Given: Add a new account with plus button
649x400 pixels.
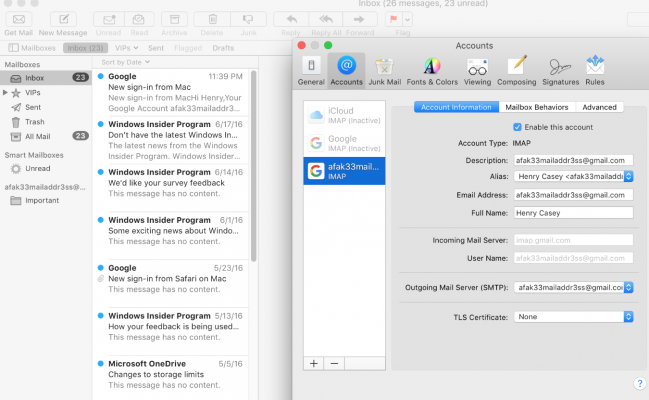Looking at the screenshot, I should pos(314,364).
